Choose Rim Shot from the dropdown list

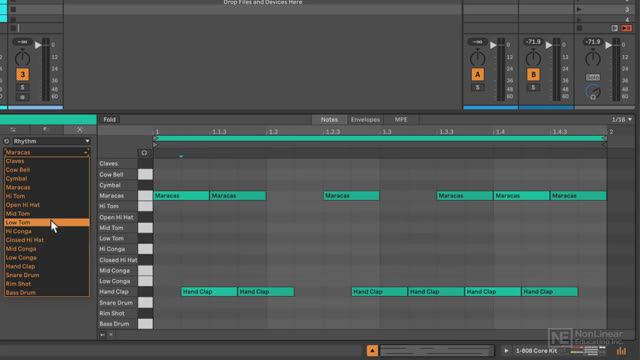tap(47, 284)
